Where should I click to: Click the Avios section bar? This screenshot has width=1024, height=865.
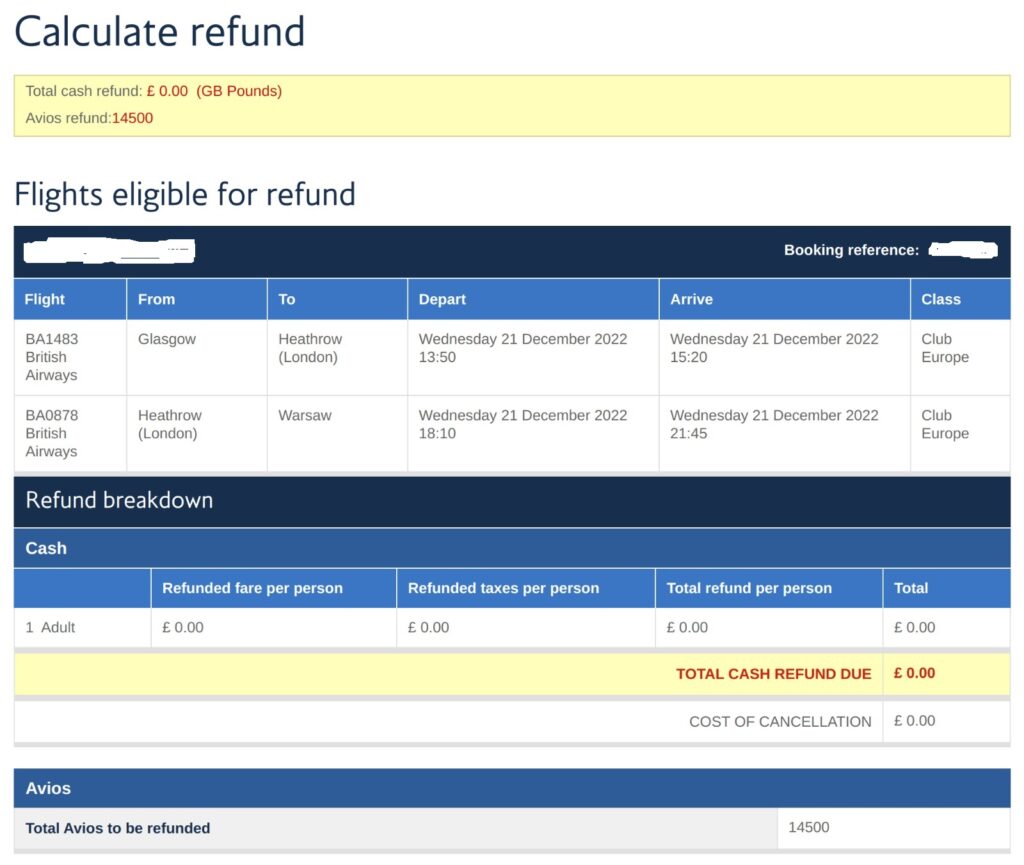pos(512,788)
